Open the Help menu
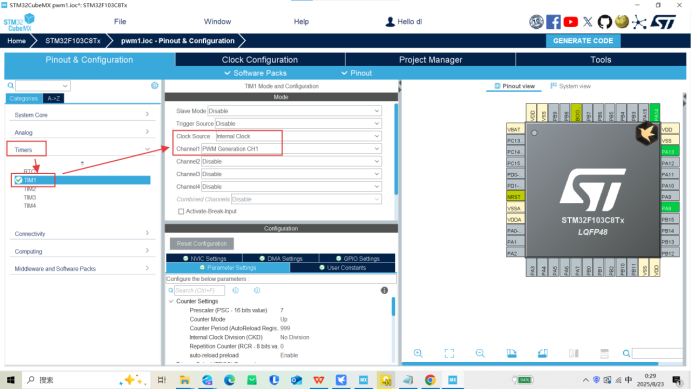Image resolution: width=692 pixels, height=389 pixels. point(301,22)
